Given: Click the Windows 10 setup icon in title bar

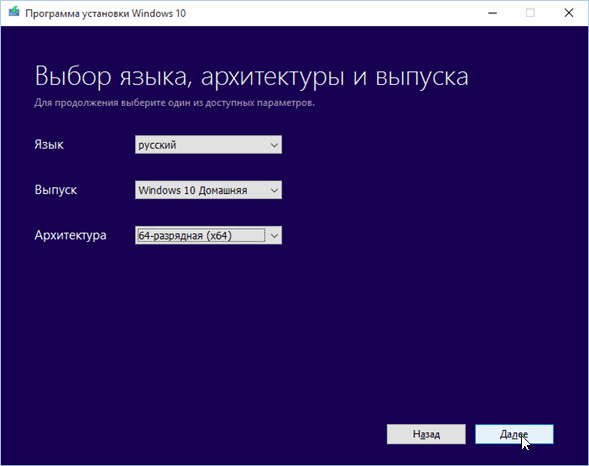Looking at the screenshot, I should point(14,12).
